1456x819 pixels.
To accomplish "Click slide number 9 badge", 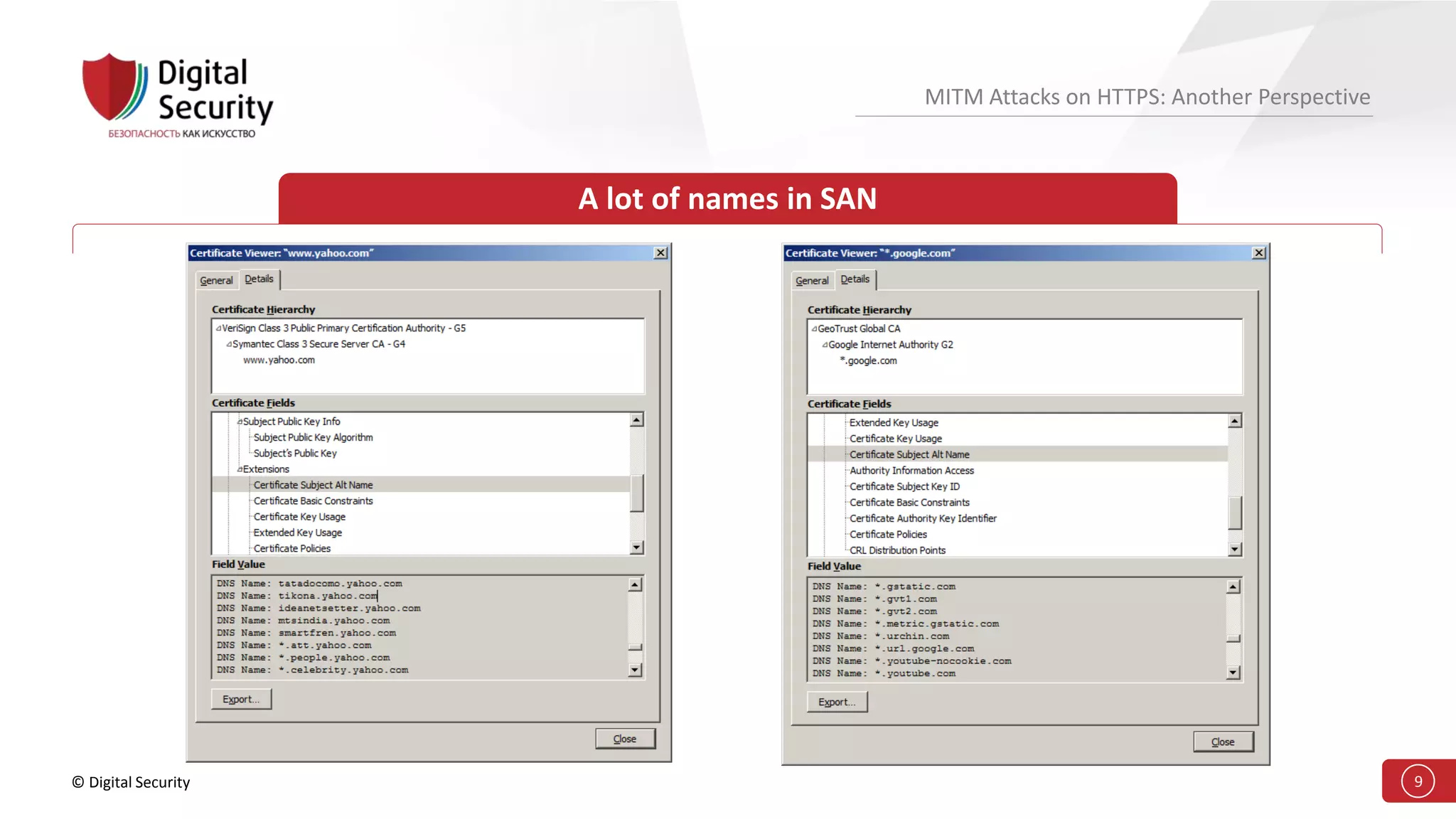I will [1418, 781].
